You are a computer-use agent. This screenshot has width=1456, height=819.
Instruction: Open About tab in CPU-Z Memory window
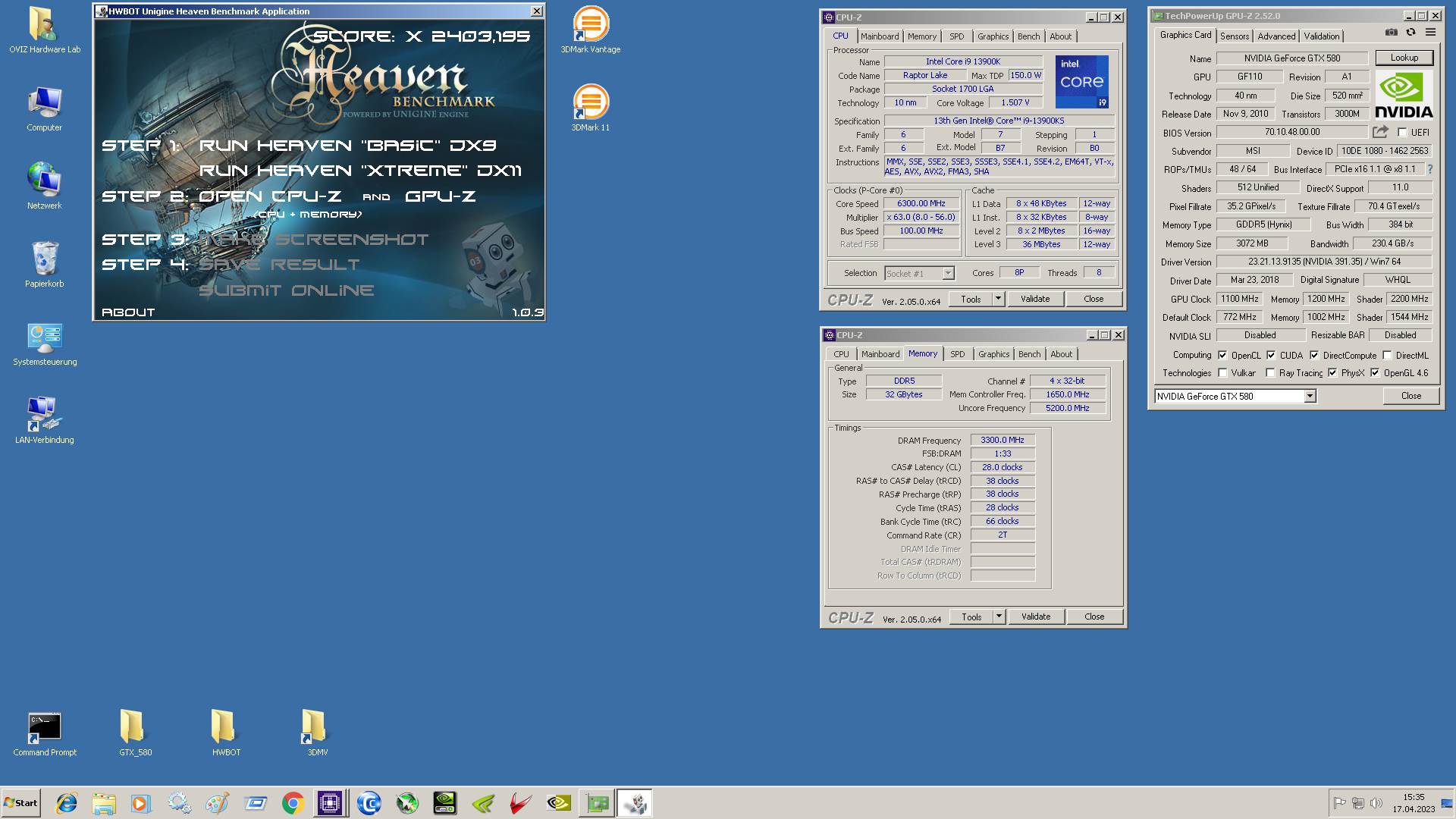tap(1062, 354)
